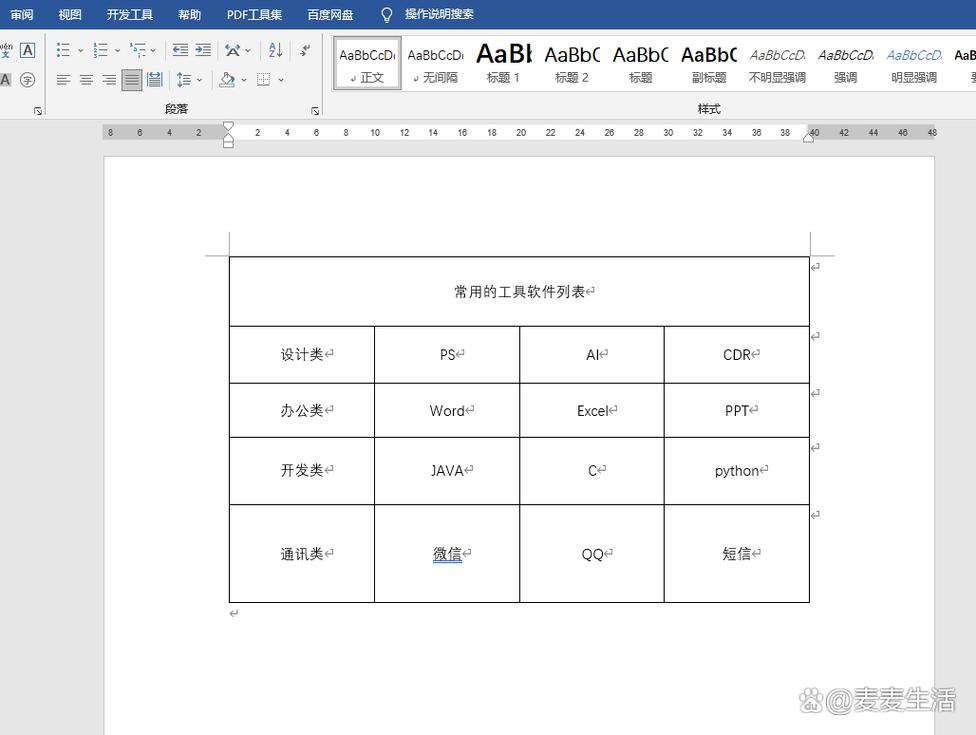Align paragraph text to the left

coord(63,80)
